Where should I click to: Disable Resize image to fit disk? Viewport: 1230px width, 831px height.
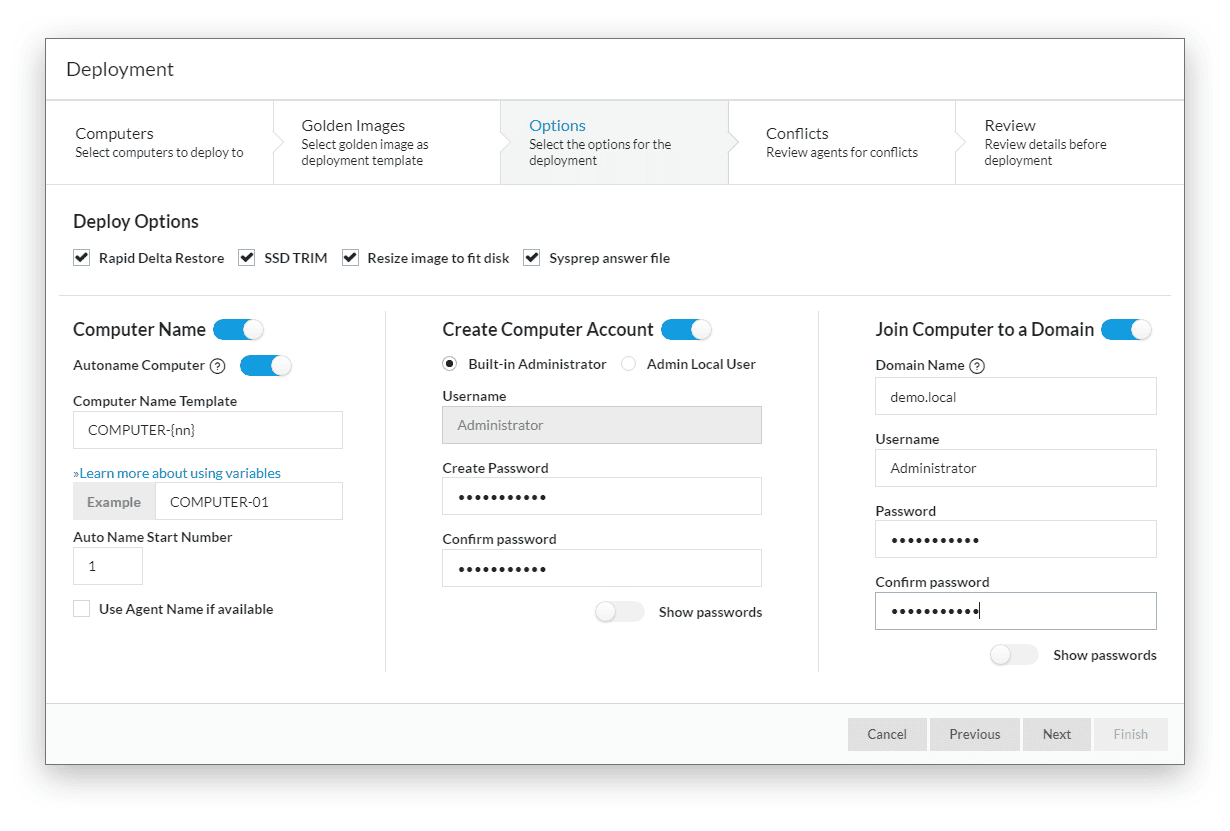tap(350, 257)
